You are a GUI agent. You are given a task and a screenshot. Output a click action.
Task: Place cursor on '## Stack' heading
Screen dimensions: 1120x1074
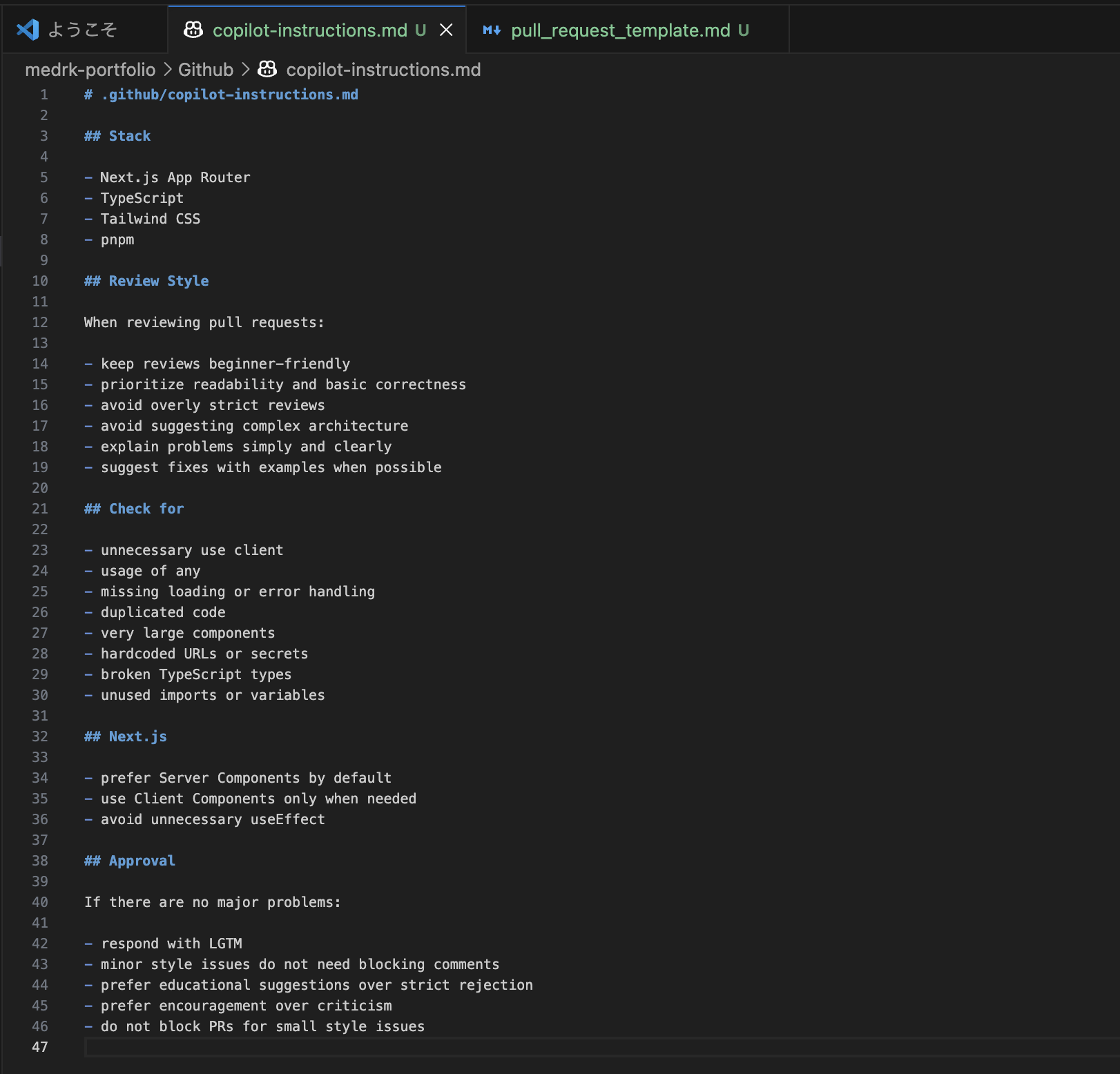[117, 136]
